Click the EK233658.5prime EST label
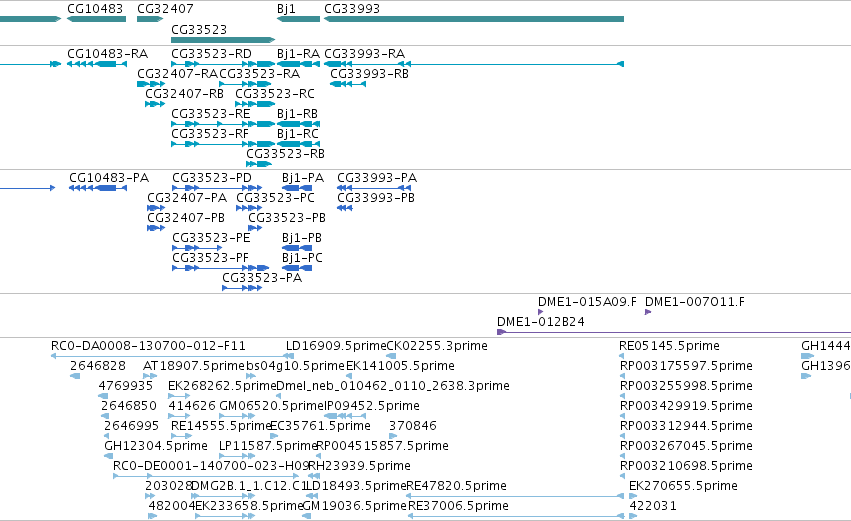The width and height of the screenshot is (851, 521). [249, 507]
